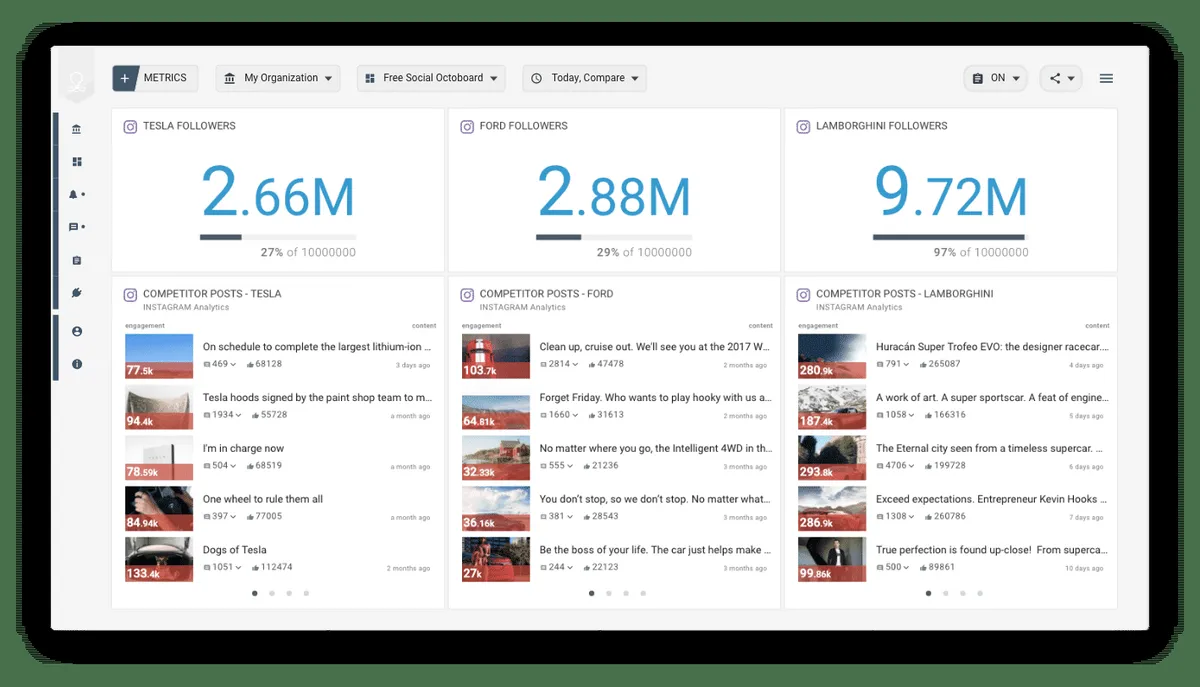Click the info icon in sidebar

77,364
